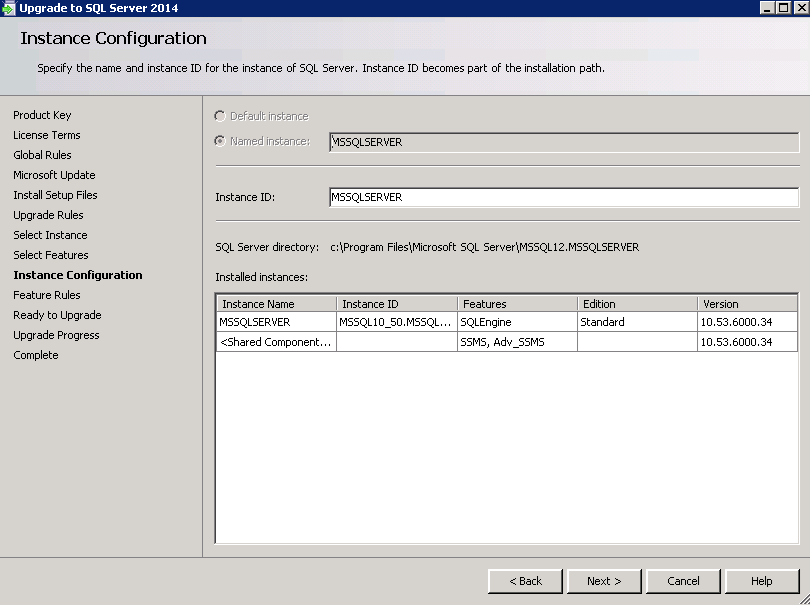Sort by the Instance ID column header
The width and height of the screenshot is (810, 605).
(x=397, y=304)
